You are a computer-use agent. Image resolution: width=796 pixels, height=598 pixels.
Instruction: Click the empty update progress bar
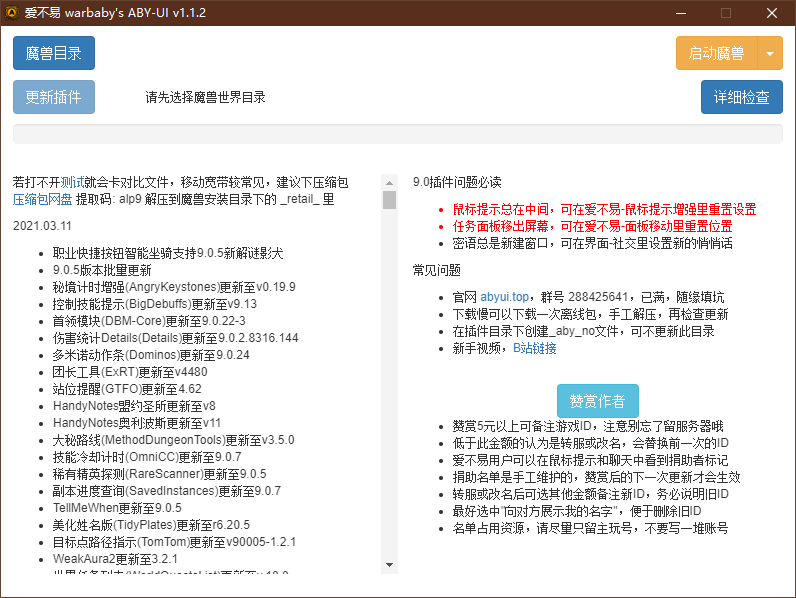(397, 134)
